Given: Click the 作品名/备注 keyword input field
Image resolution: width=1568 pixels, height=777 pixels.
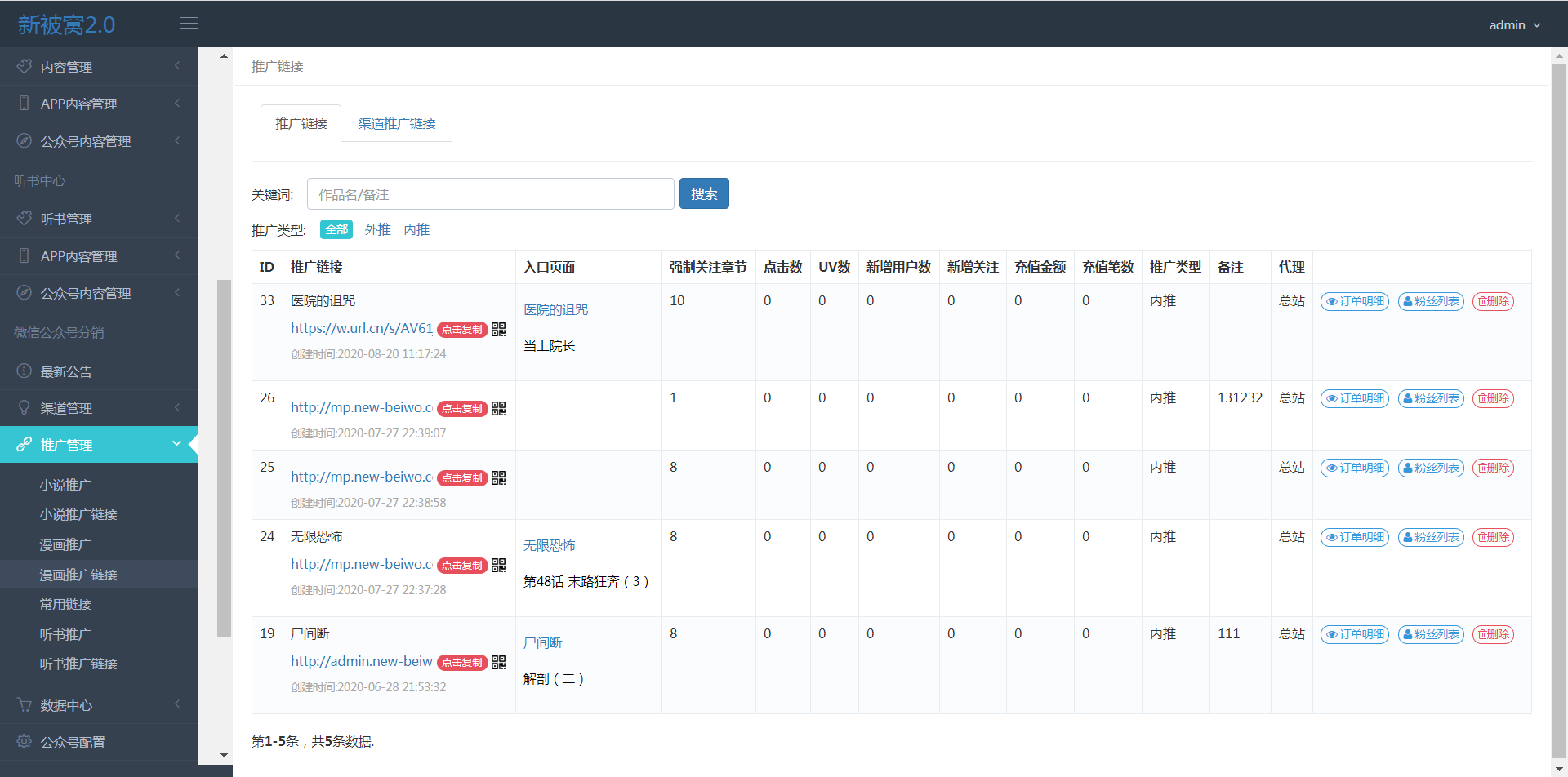Looking at the screenshot, I should tap(490, 194).
